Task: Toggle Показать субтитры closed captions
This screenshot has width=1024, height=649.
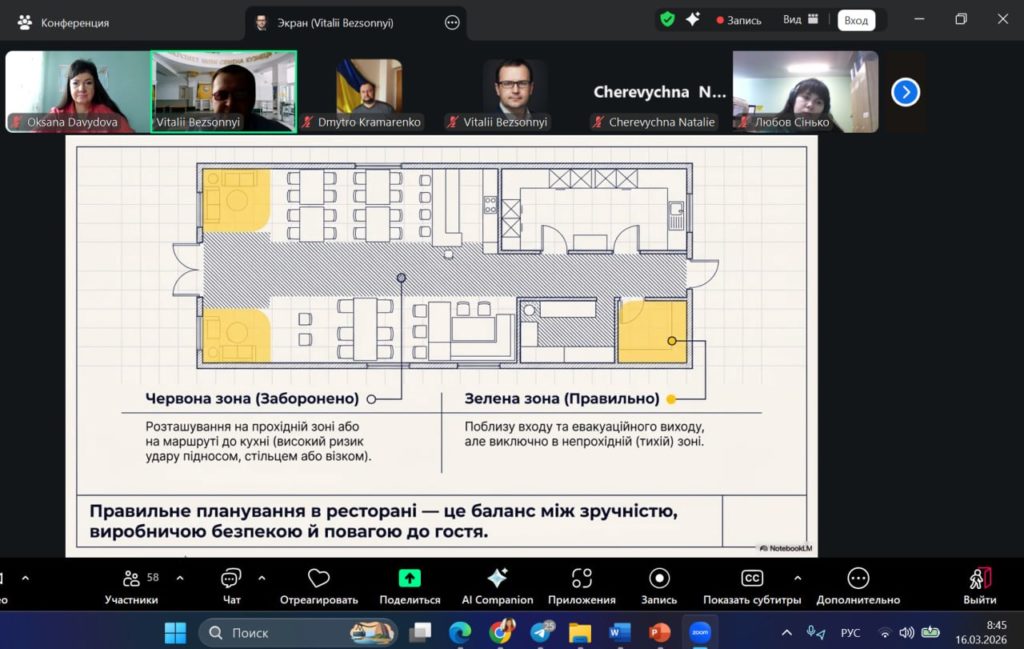Action: coord(752,579)
